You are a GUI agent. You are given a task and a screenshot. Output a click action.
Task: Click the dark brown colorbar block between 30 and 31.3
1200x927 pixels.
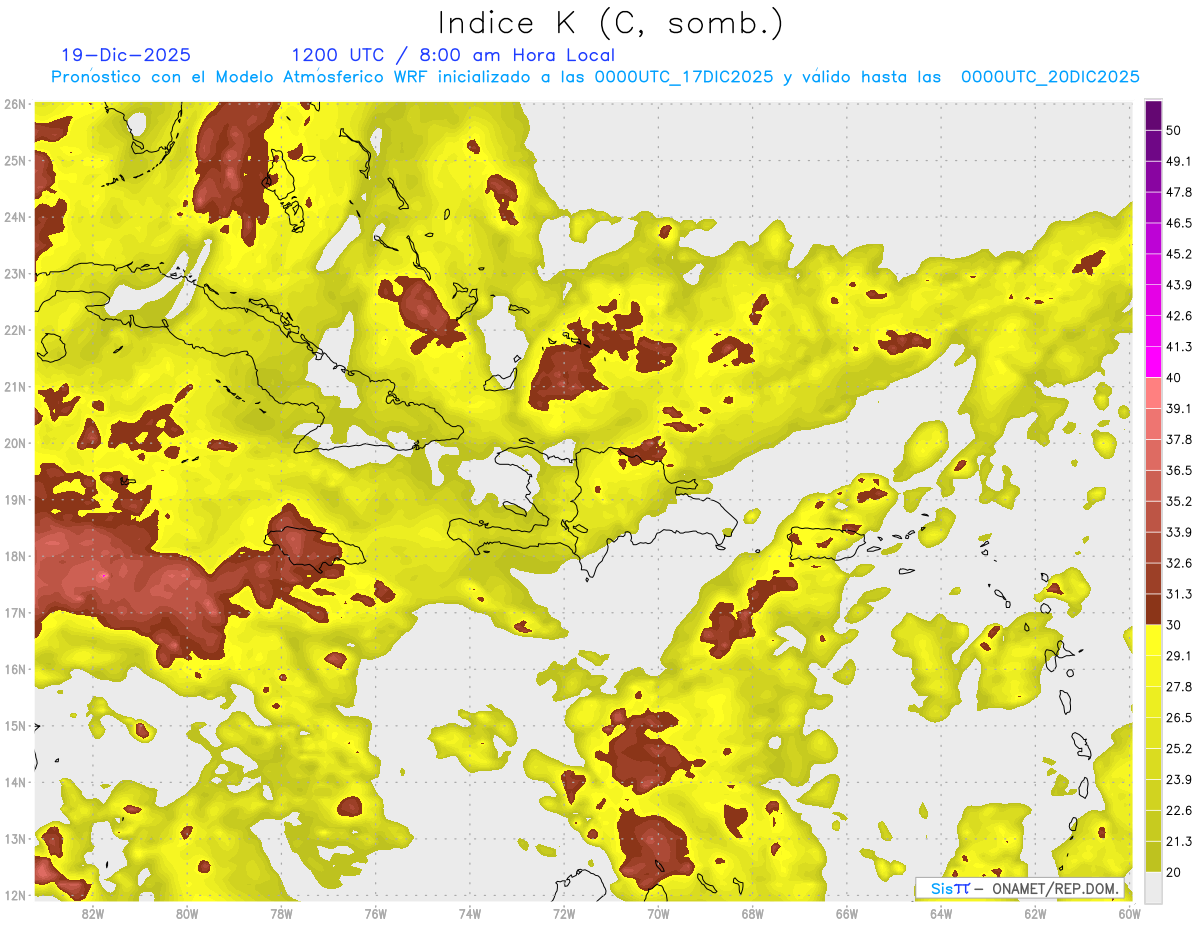[x=1153, y=610]
